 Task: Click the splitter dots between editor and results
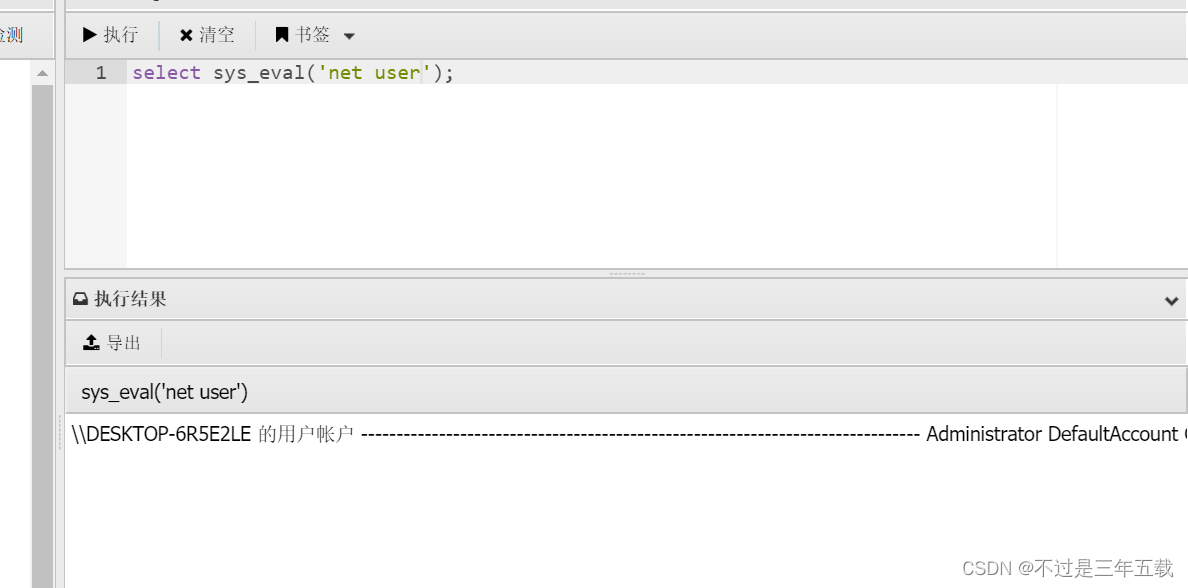pyautogui.click(x=627, y=272)
